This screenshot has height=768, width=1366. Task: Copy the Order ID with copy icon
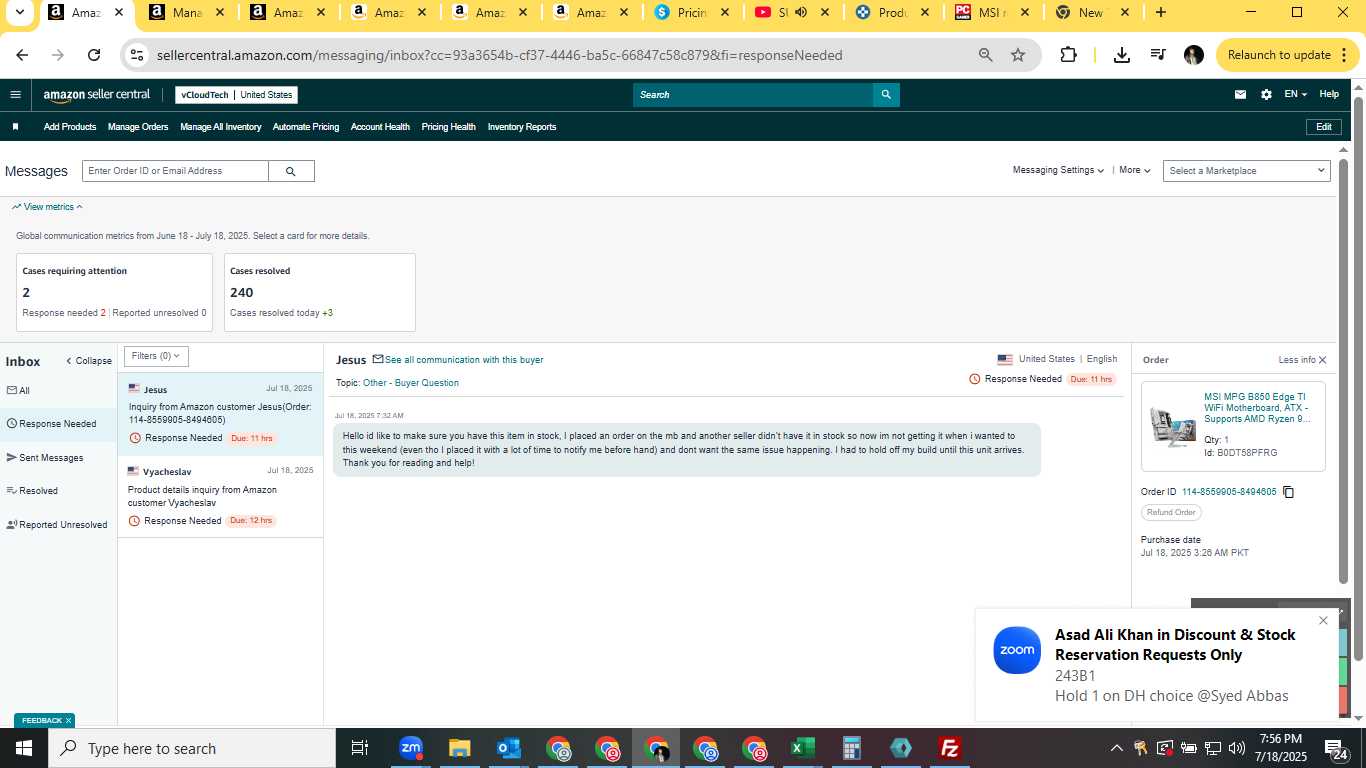click(1288, 492)
